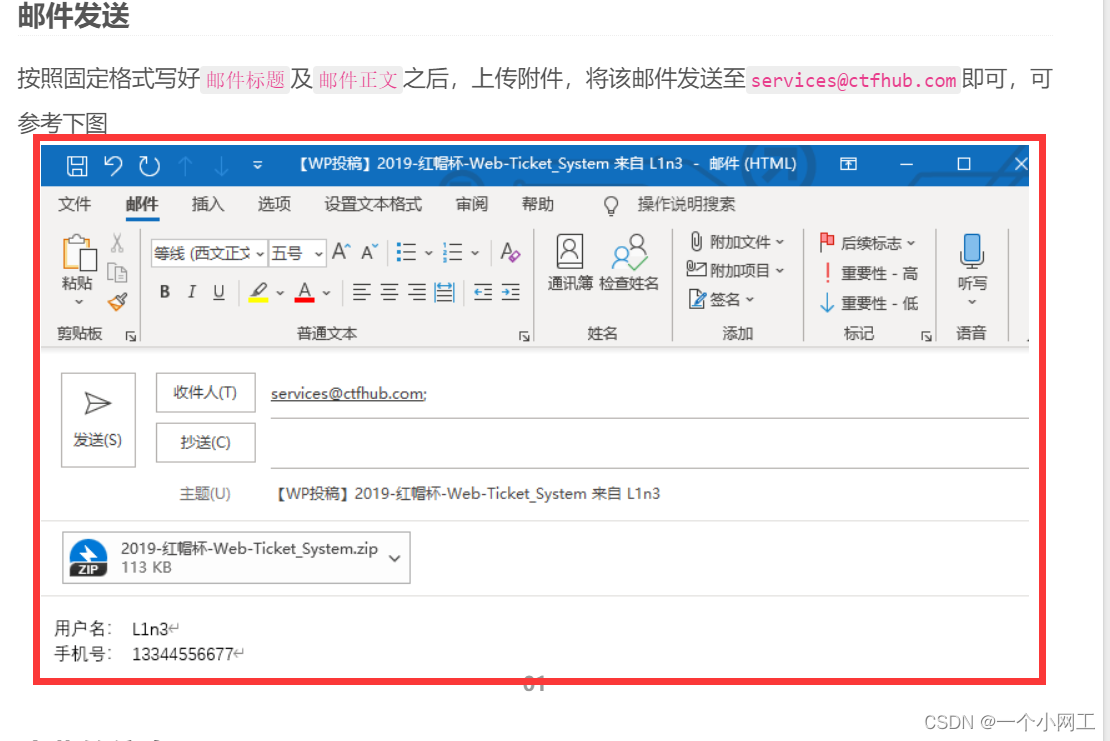Open the 审阅 Review tab

point(471,205)
